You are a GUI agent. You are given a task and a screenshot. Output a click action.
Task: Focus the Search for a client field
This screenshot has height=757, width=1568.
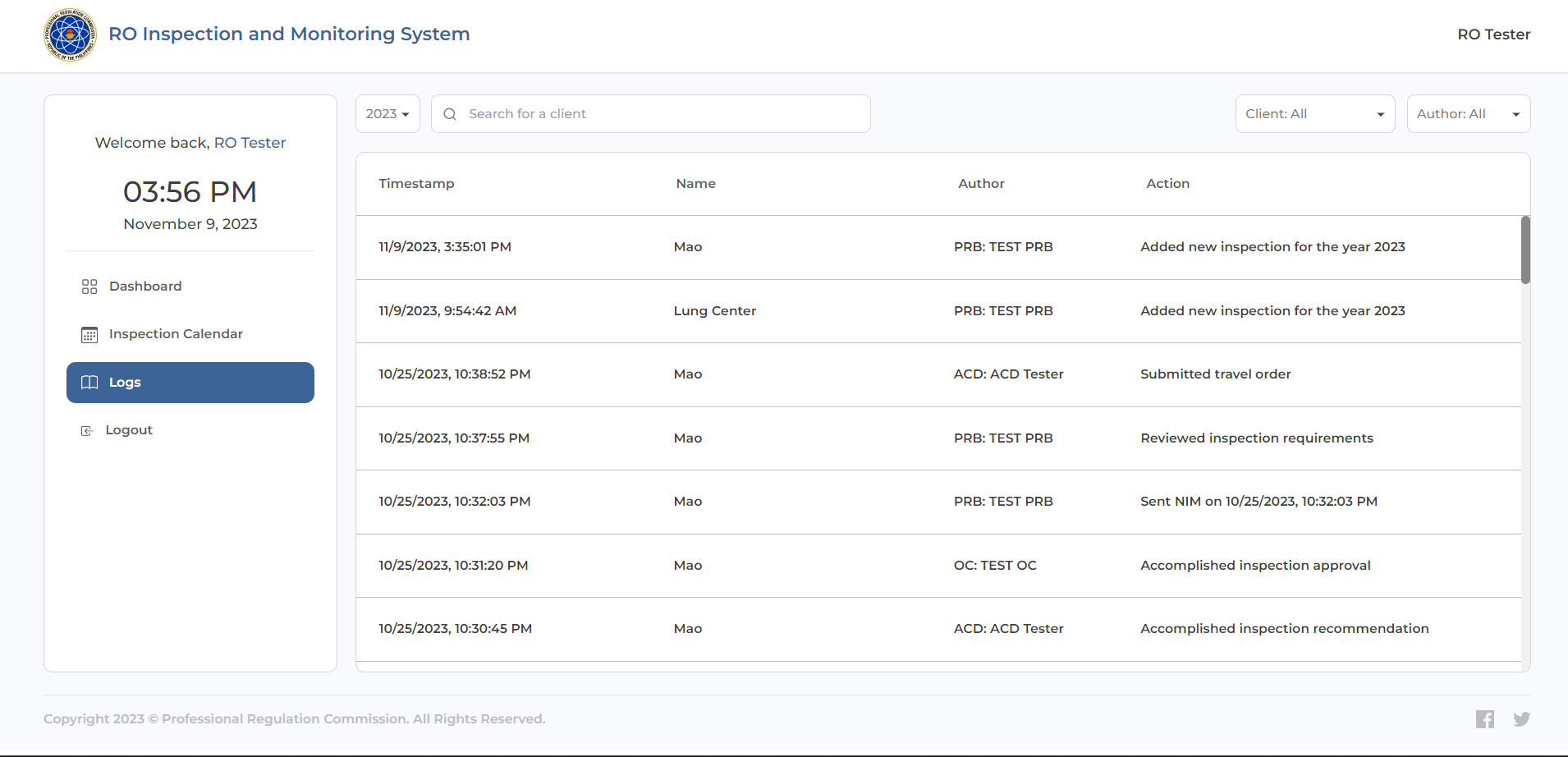pyautogui.click(x=657, y=114)
